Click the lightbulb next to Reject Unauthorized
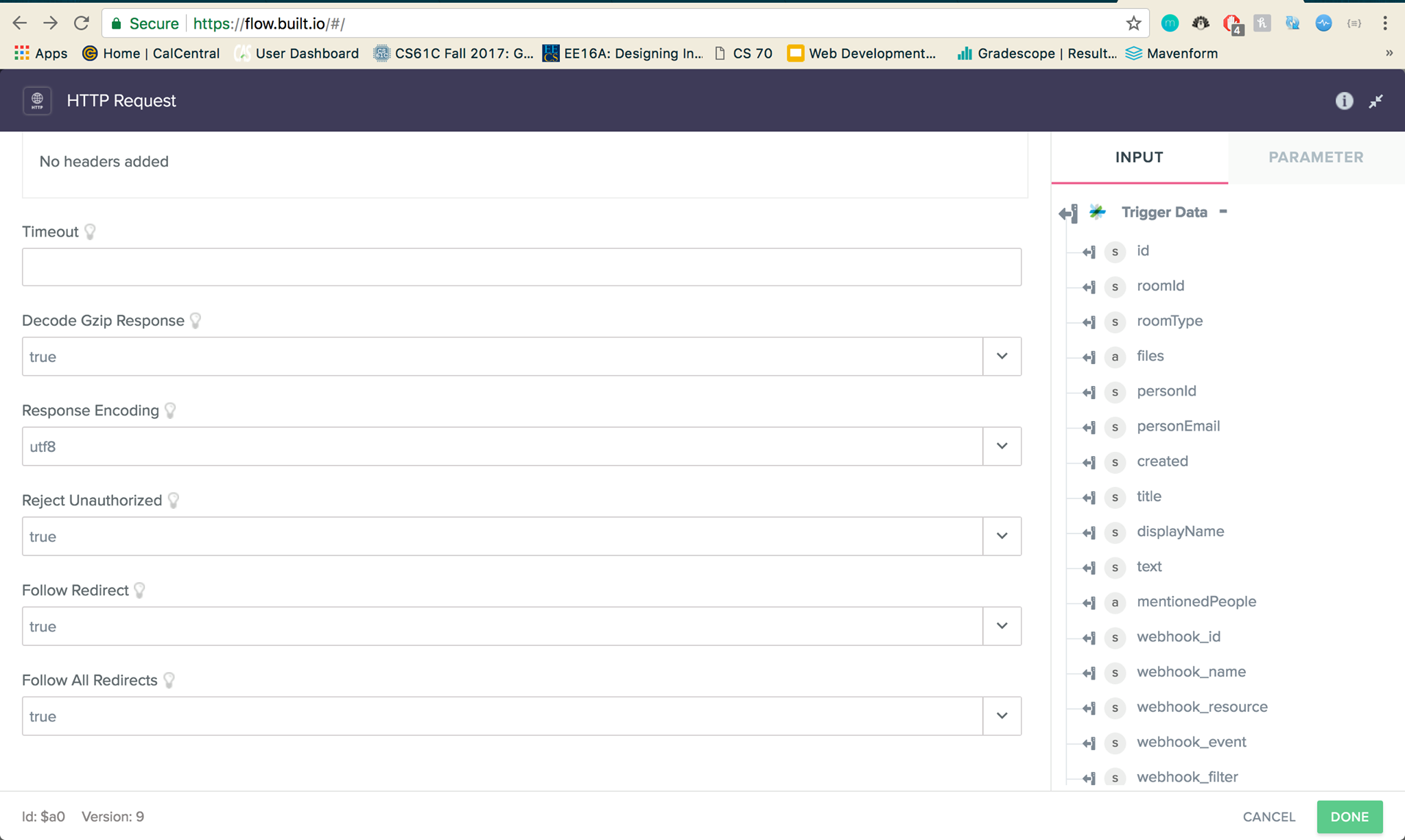This screenshot has height=840, width=1405. (174, 501)
